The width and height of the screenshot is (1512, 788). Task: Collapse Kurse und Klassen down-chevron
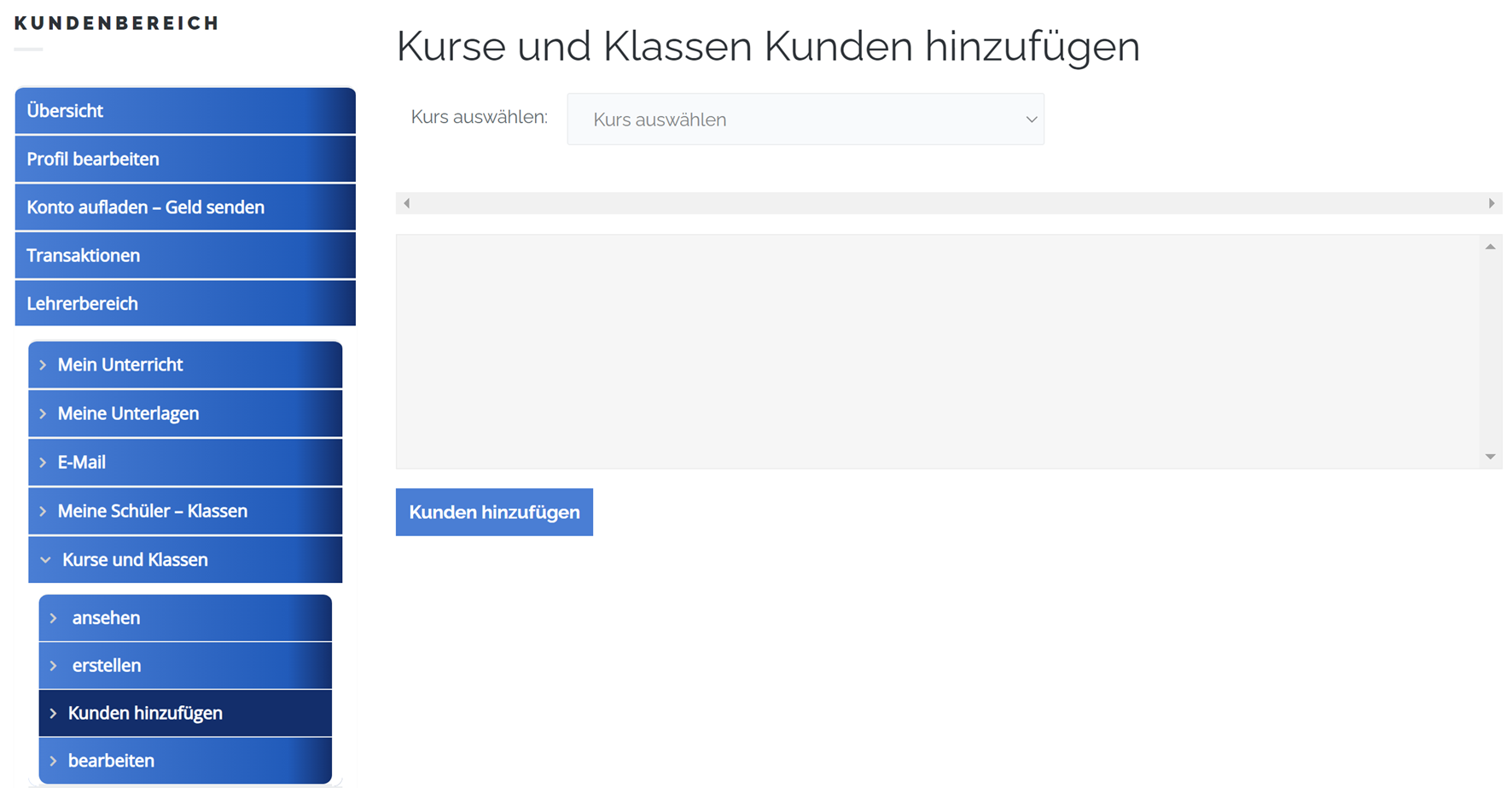(x=45, y=560)
